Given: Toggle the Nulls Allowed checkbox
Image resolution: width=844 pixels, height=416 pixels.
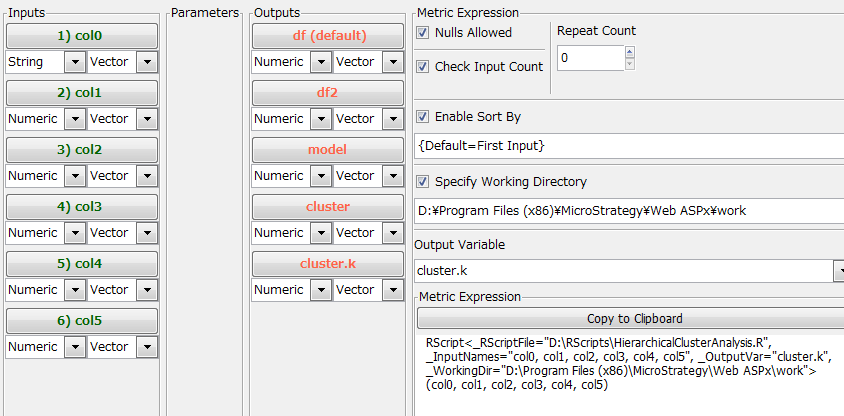Looking at the screenshot, I should tap(423, 33).
